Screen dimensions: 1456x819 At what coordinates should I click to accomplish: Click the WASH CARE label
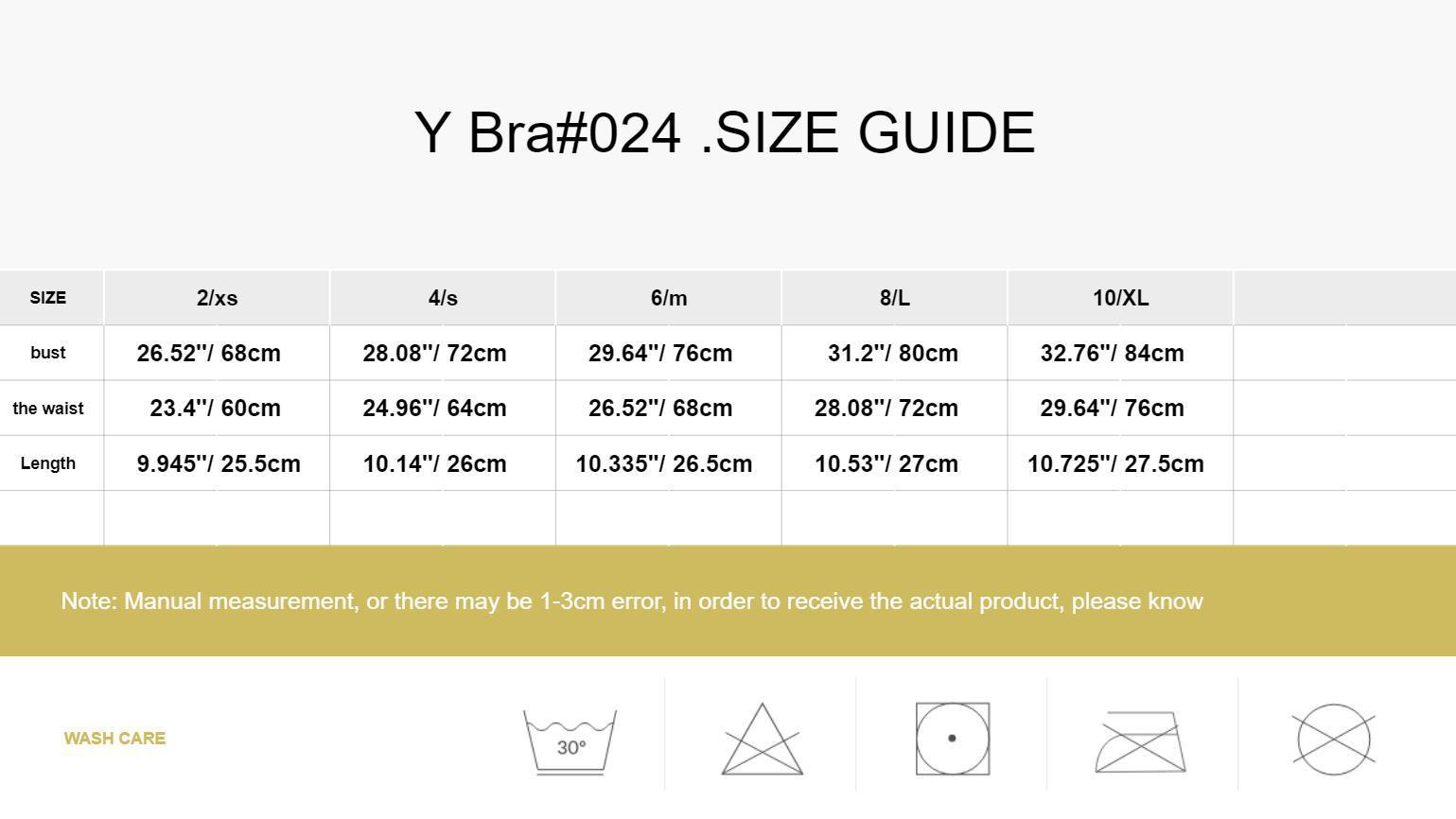click(x=114, y=739)
